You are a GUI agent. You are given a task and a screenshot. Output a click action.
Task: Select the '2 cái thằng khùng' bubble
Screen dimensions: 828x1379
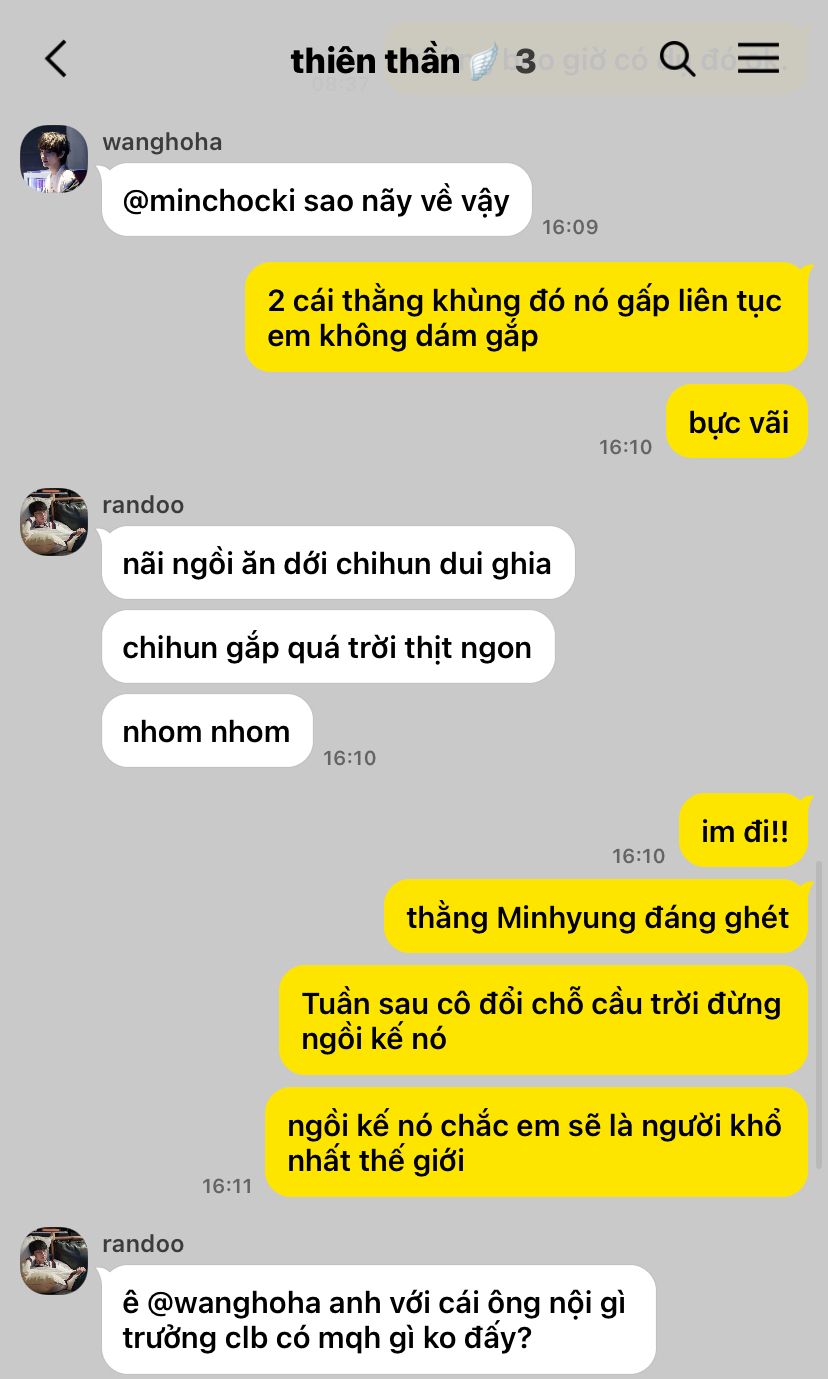coord(526,317)
